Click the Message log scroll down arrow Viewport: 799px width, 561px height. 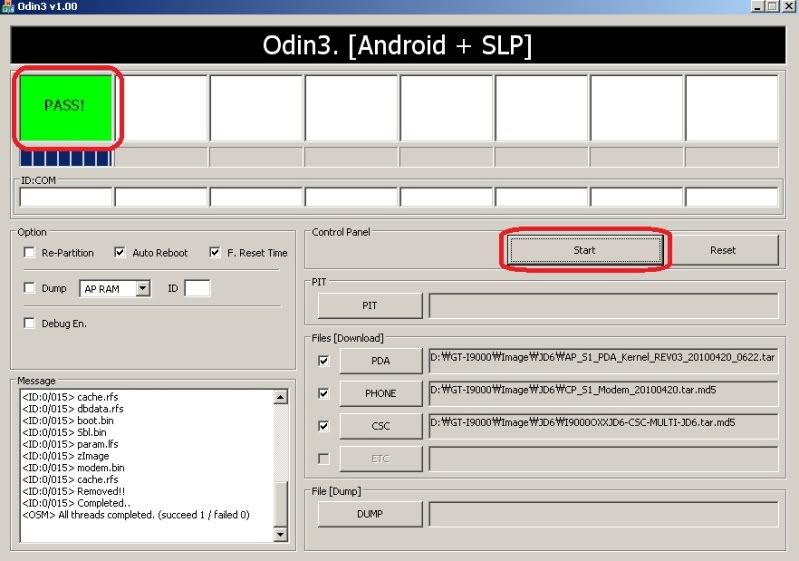(281, 535)
